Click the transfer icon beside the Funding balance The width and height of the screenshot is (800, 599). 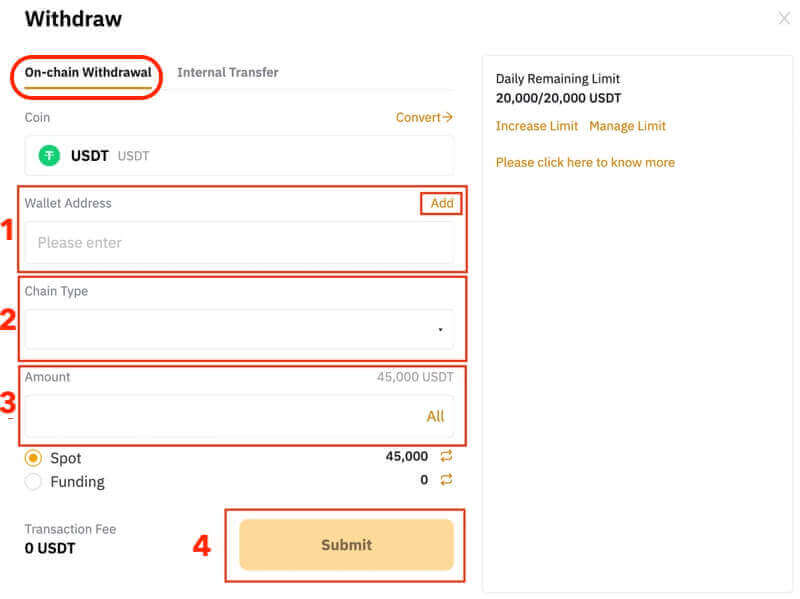pos(446,481)
